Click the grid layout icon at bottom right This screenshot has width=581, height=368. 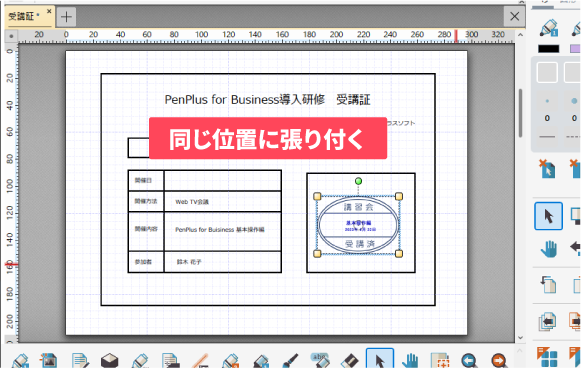[x=547, y=357]
